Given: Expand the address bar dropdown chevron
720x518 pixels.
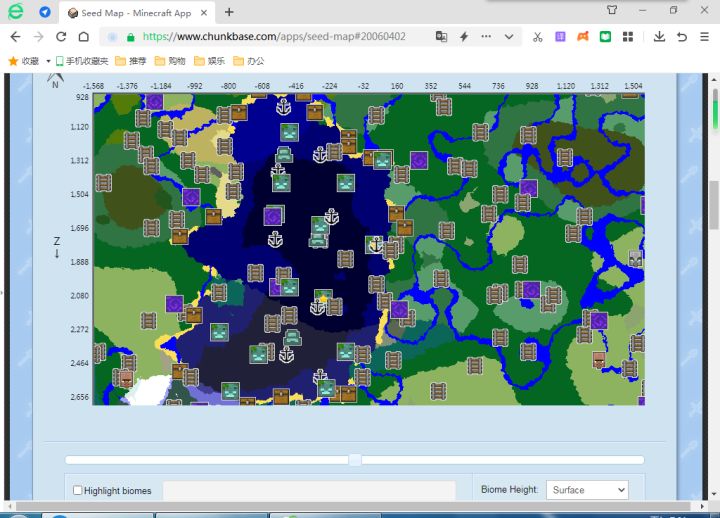Looking at the screenshot, I should [x=509, y=37].
